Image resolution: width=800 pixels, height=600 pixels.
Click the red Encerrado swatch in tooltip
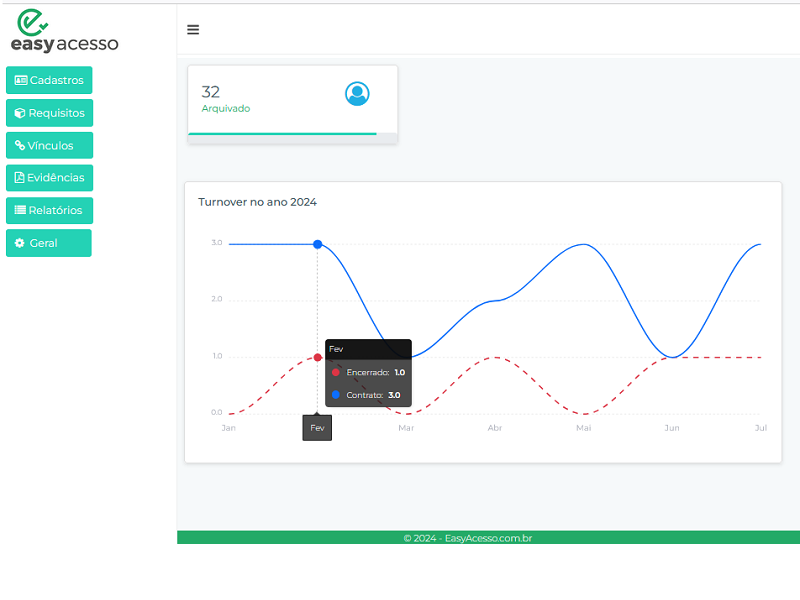pos(336,372)
